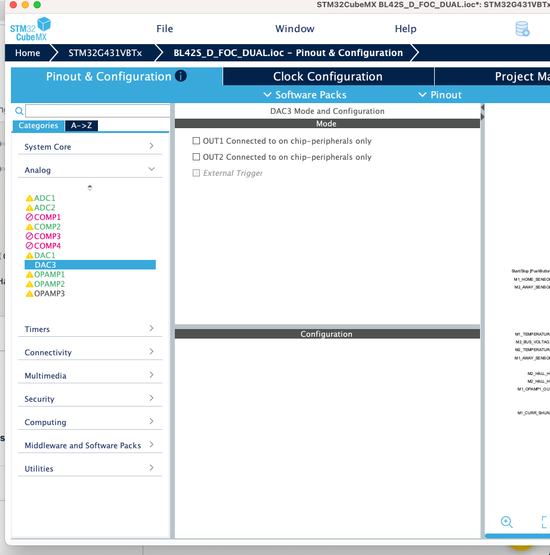Enable OUT2 Connected to on chip-peripherals only

196,157
